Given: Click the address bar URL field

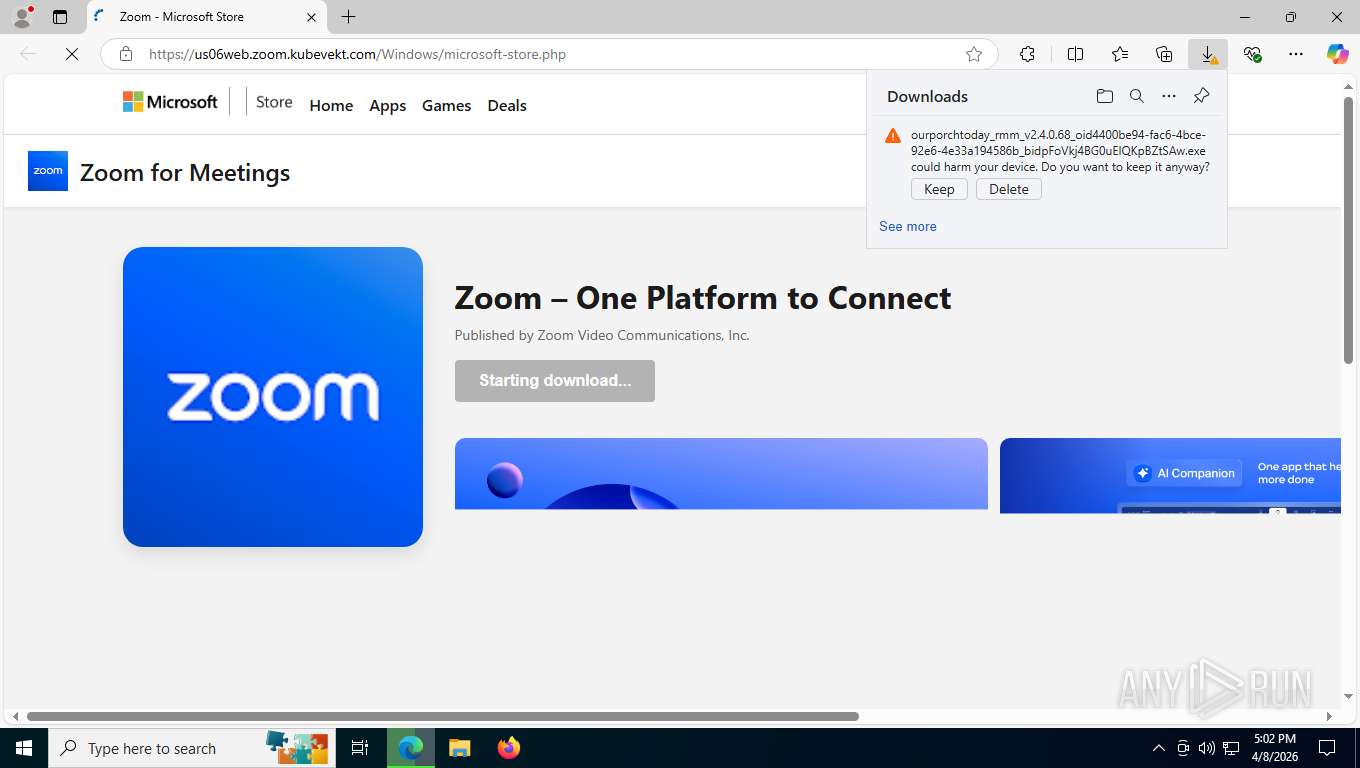Looking at the screenshot, I should (550, 54).
